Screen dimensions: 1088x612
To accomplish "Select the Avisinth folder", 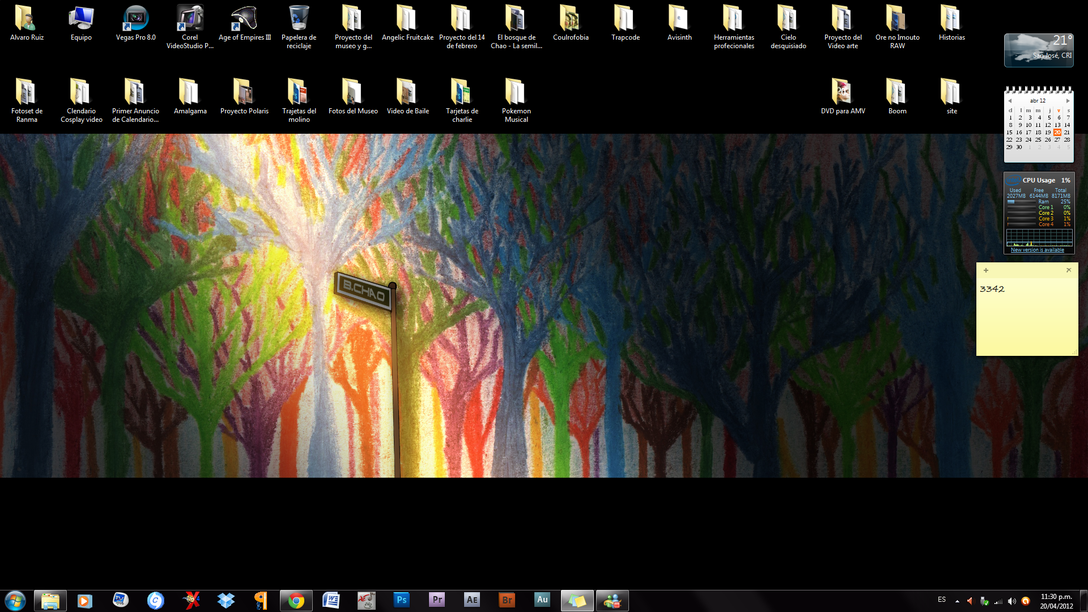I will [x=679, y=23].
